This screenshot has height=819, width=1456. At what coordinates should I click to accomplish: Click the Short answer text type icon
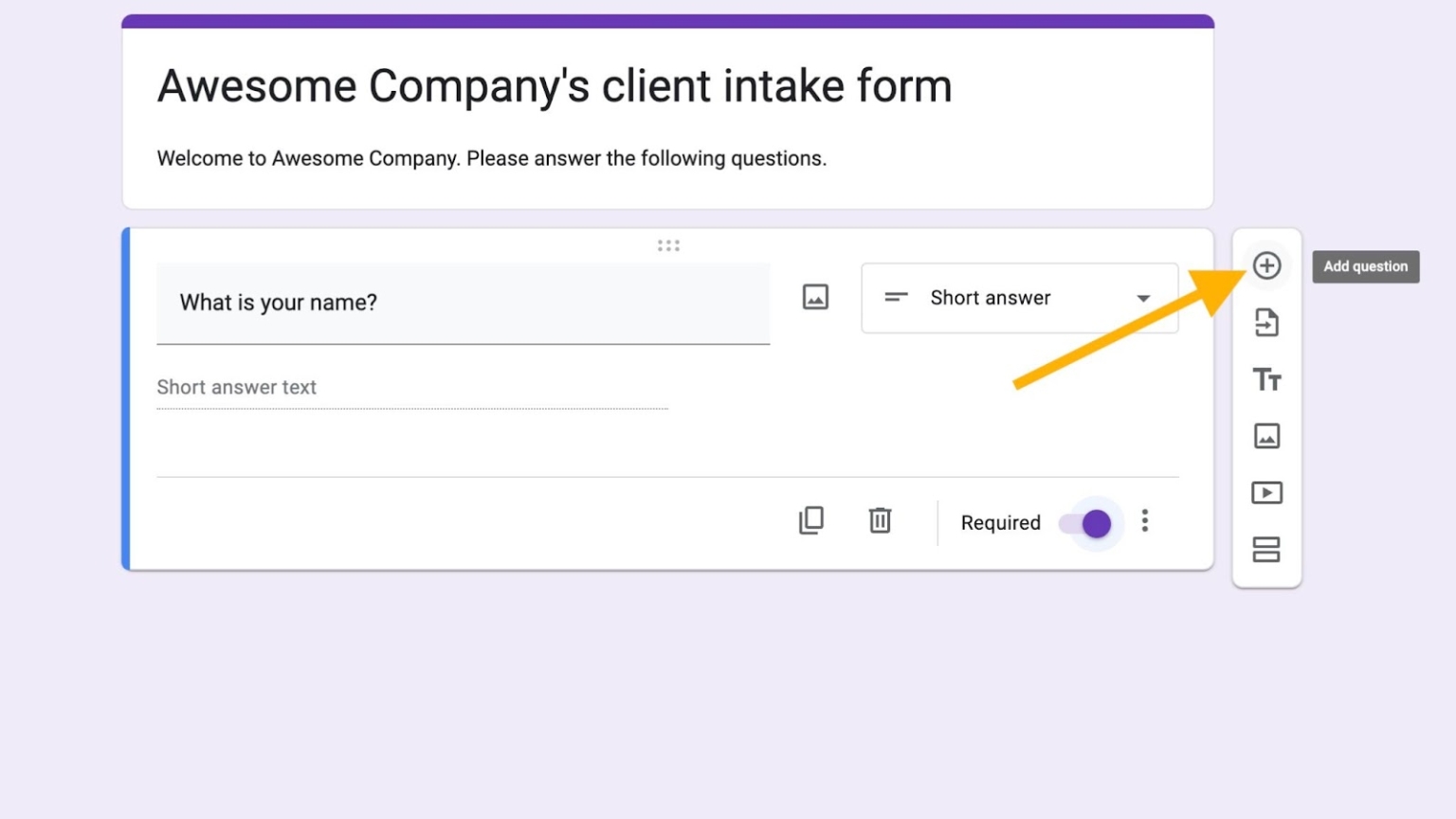[x=894, y=298]
